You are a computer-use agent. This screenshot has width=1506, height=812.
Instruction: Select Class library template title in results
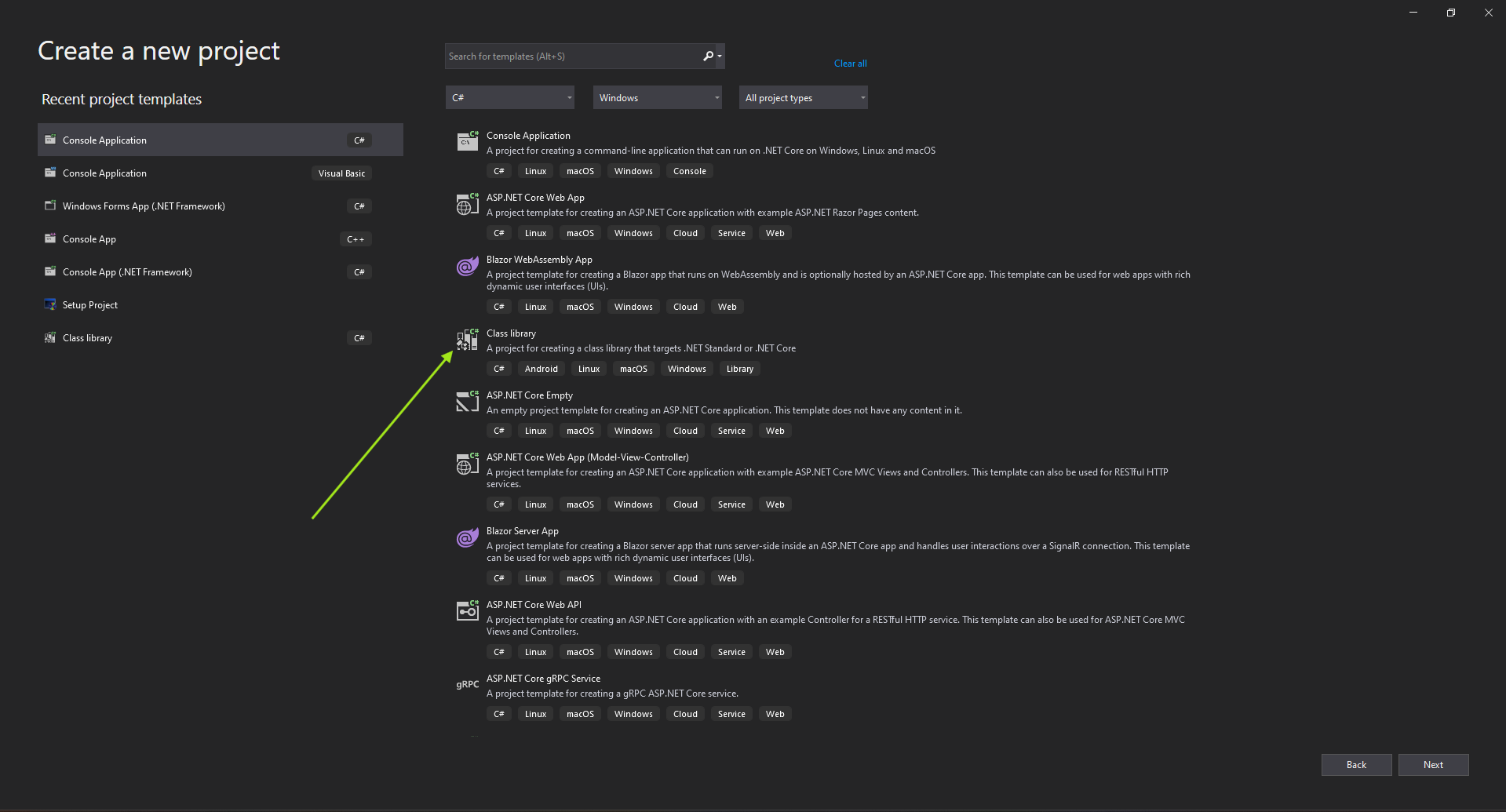click(511, 333)
